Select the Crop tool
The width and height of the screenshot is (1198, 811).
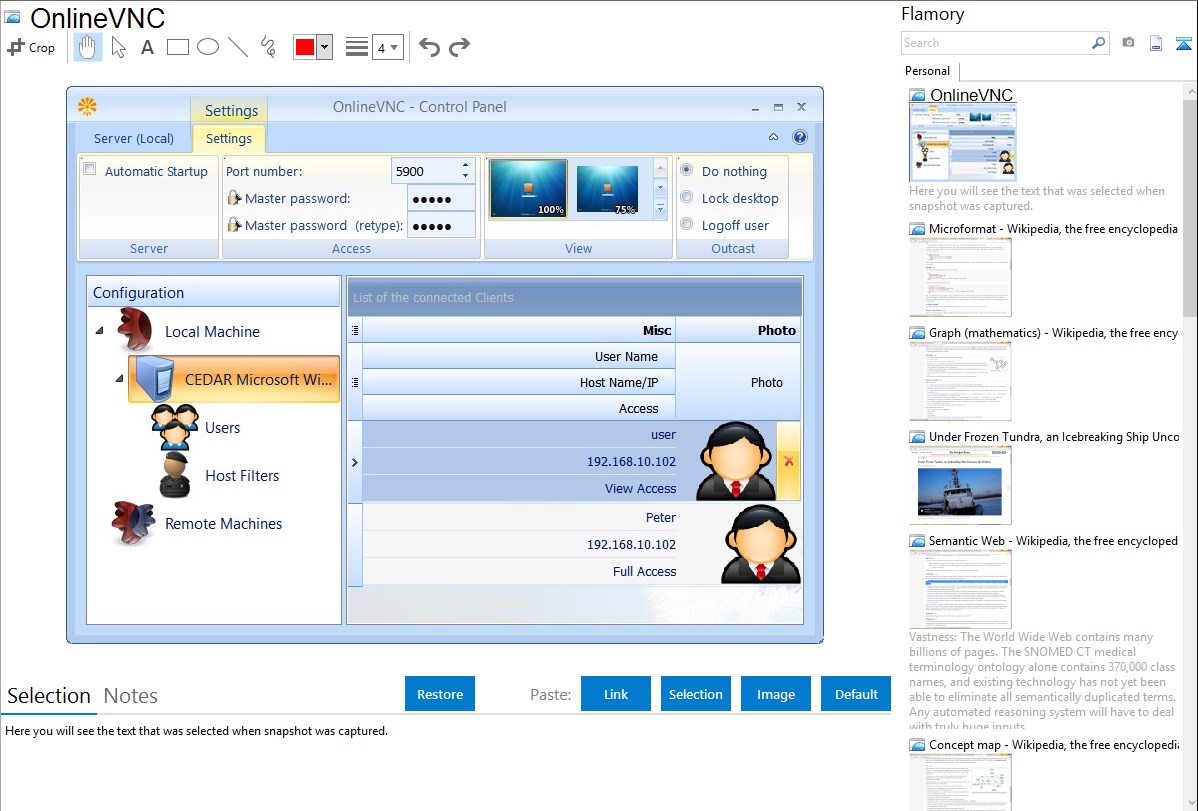click(31, 47)
